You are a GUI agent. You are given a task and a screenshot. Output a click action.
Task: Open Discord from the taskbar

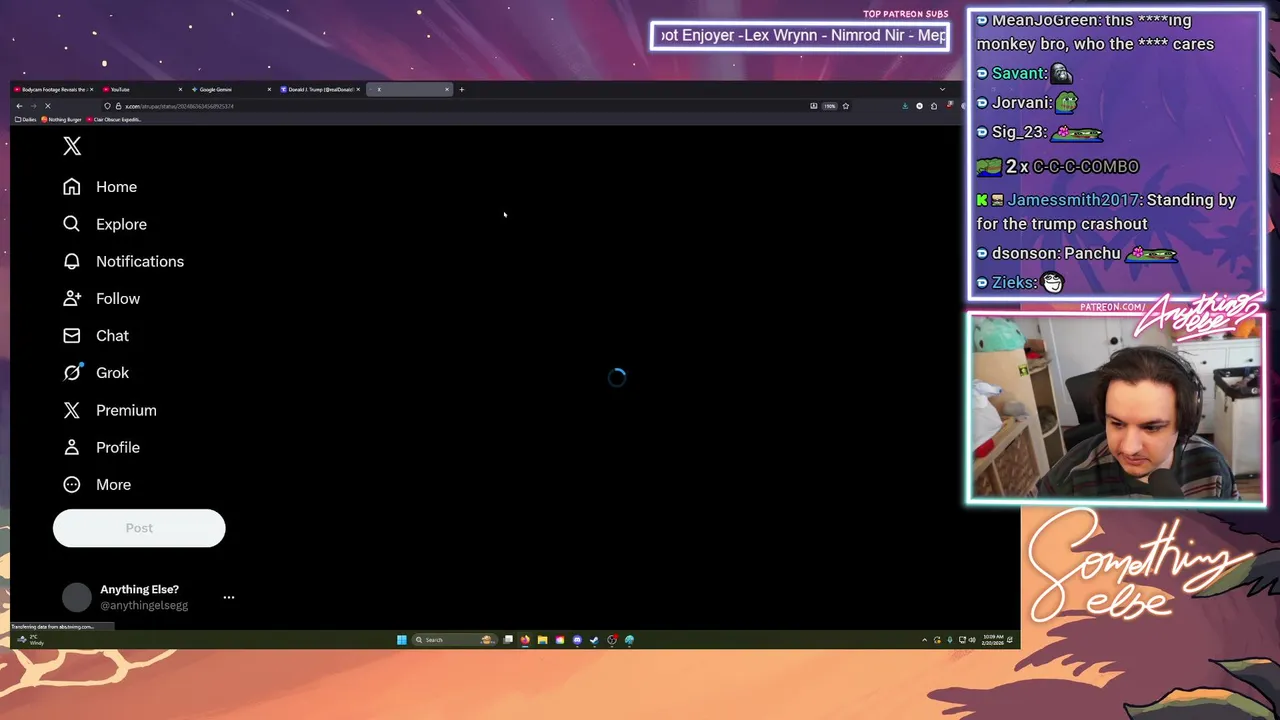577,640
